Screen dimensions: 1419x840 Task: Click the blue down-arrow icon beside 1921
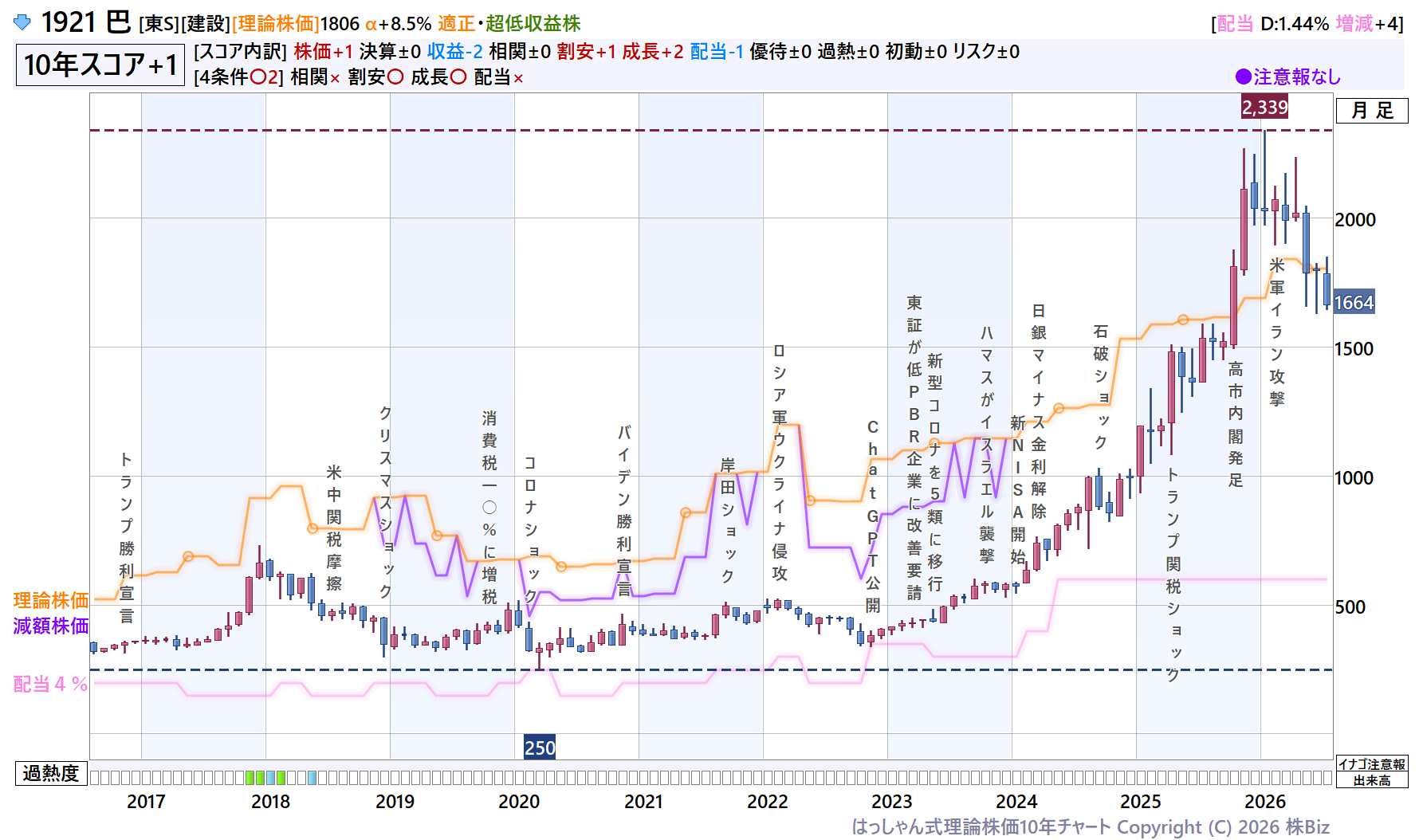point(22,22)
